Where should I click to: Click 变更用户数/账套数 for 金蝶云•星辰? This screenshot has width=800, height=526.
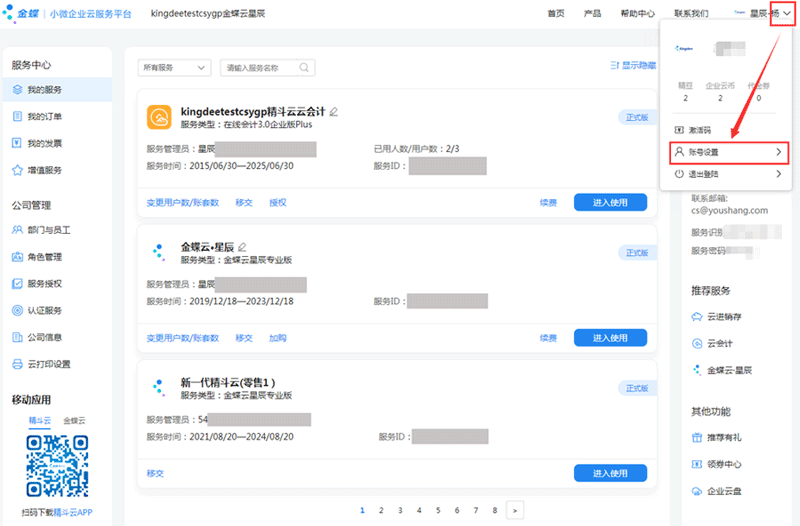point(183,338)
